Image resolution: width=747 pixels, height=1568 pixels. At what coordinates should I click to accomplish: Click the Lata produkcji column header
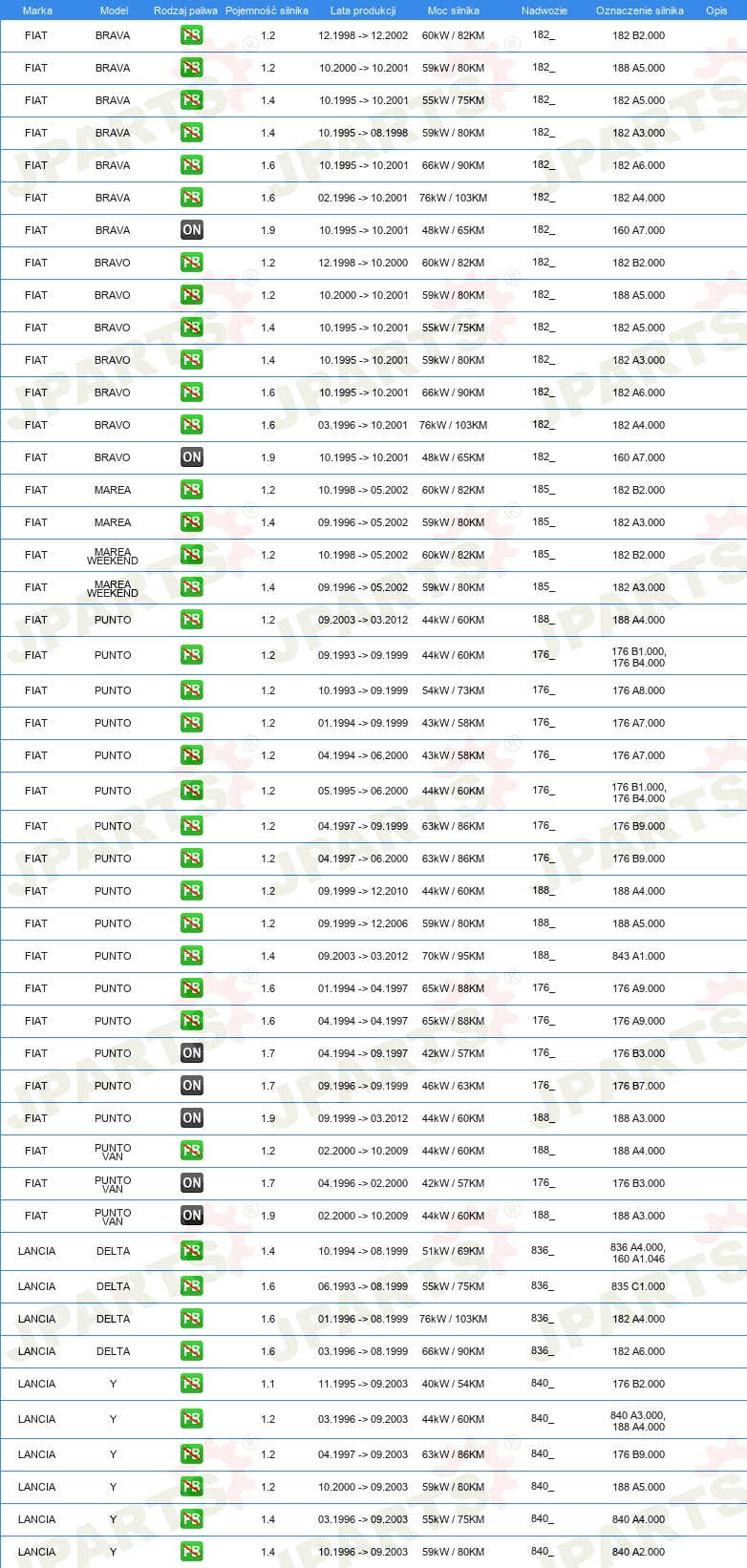pos(363,11)
